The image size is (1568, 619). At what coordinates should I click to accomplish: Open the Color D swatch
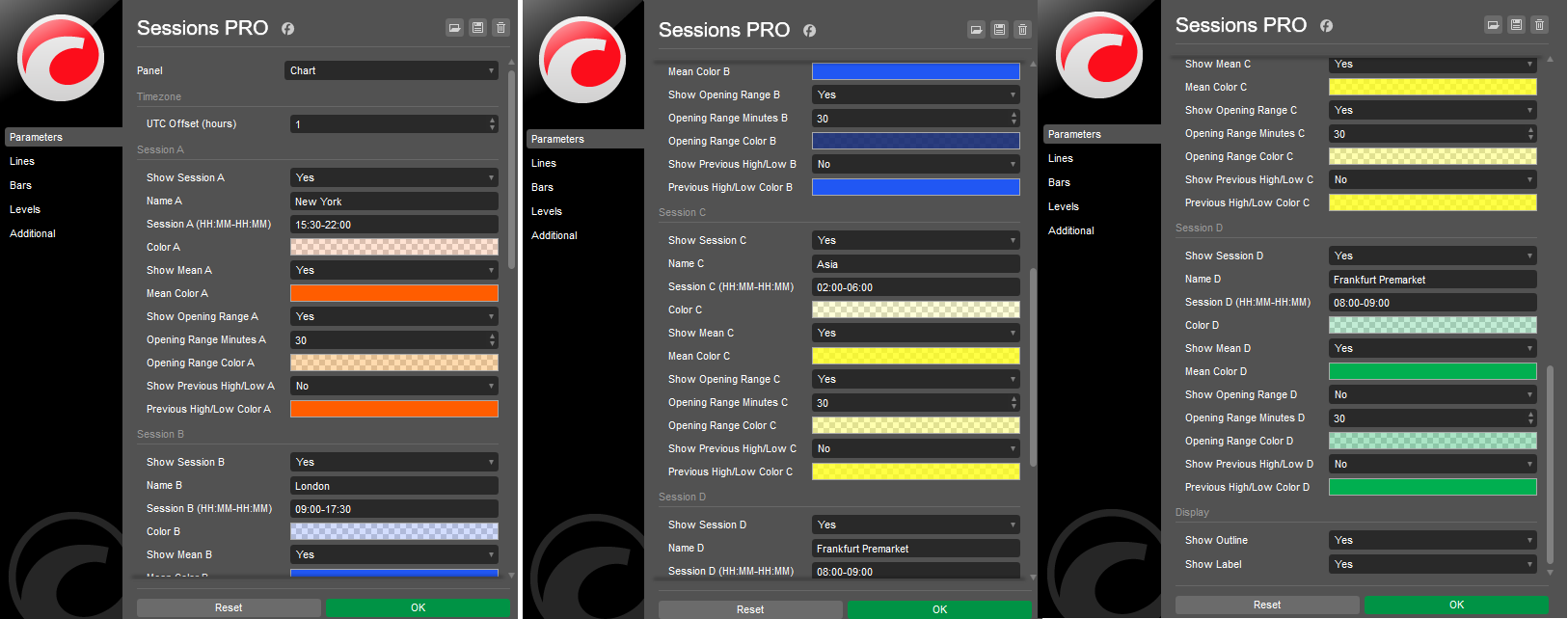click(1433, 325)
